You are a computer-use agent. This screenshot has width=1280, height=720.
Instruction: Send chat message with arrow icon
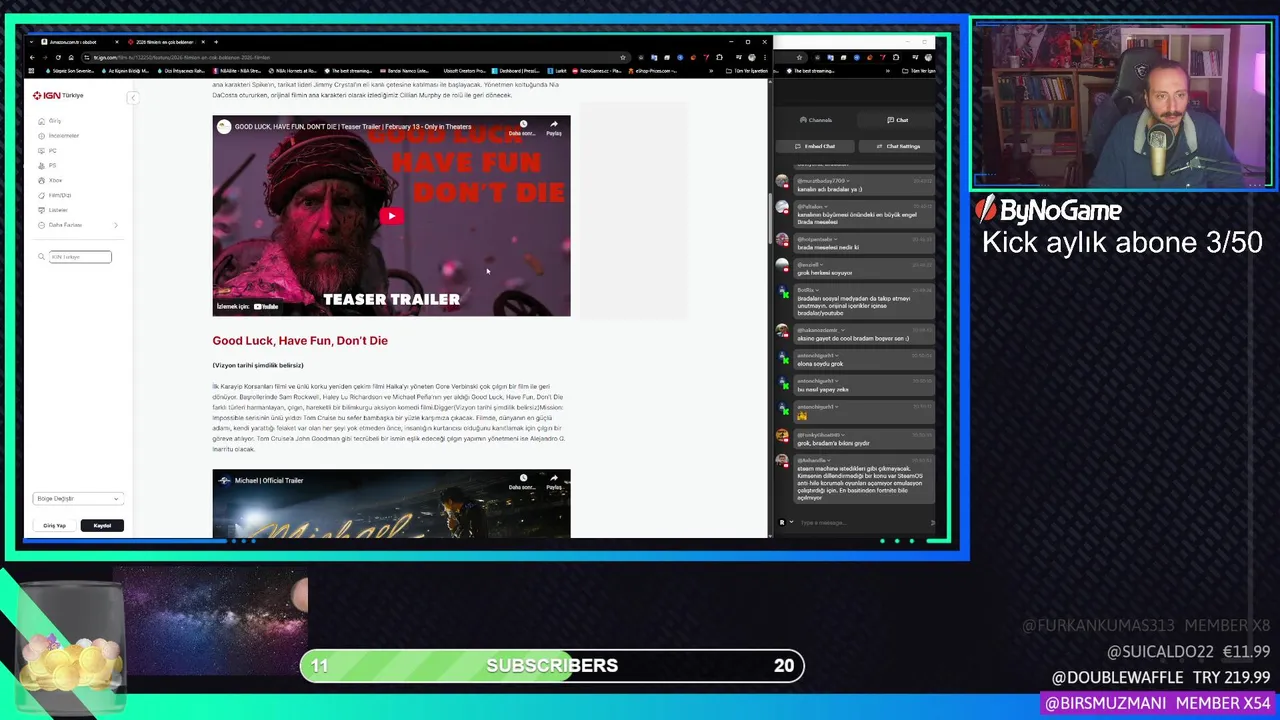pyautogui.click(x=933, y=522)
